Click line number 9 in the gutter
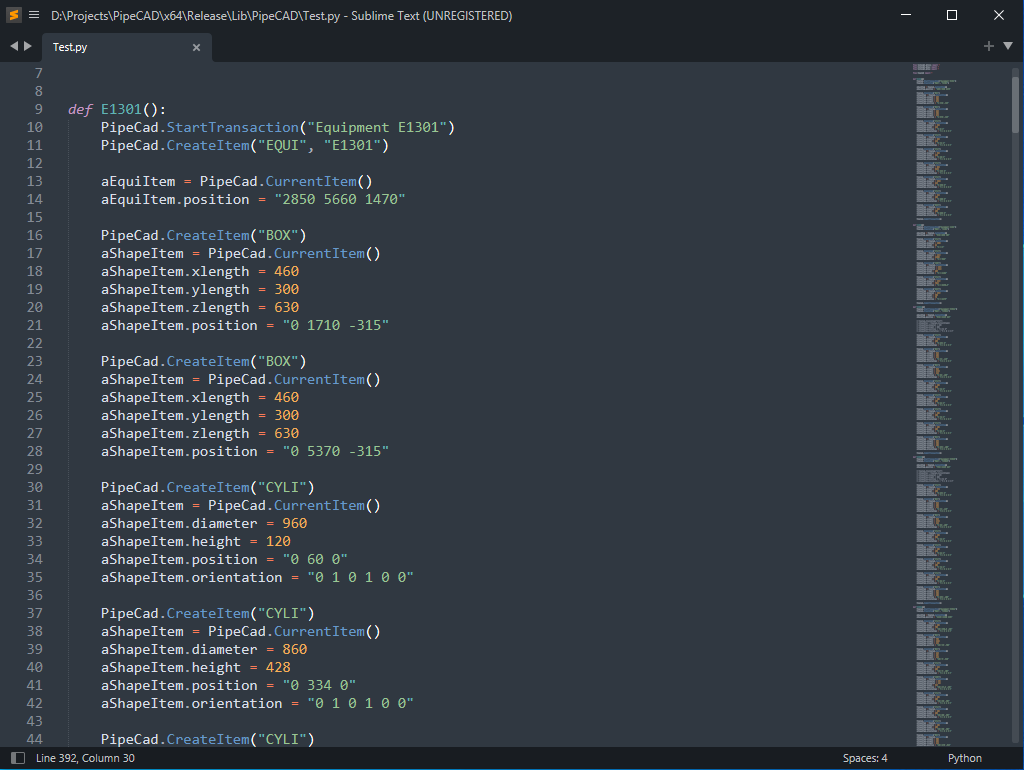Viewport: 1024px width, 770px height. [x=39, y=109]
